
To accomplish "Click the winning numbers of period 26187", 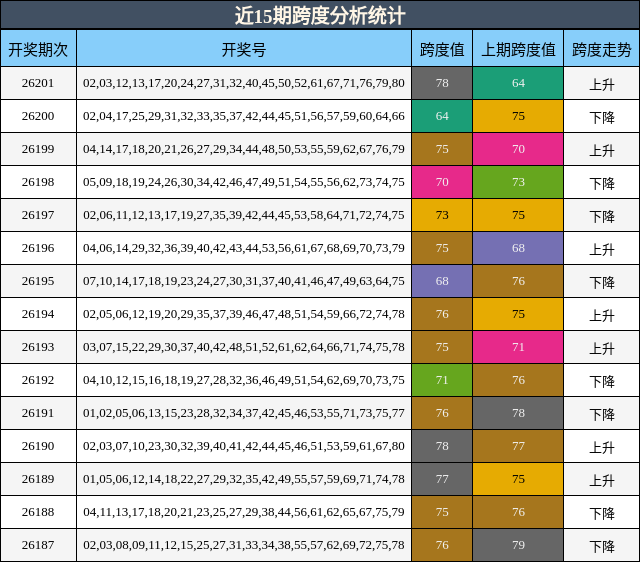I will [244, 546].
